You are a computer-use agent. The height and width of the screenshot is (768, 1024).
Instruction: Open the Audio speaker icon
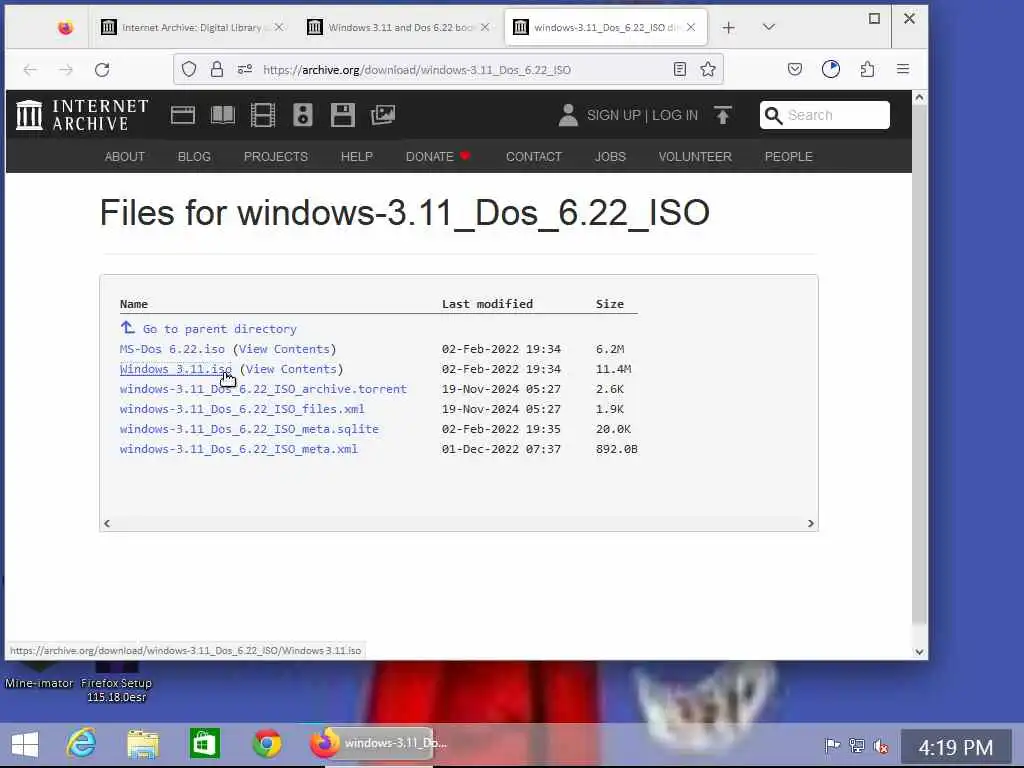coord(302,115)
